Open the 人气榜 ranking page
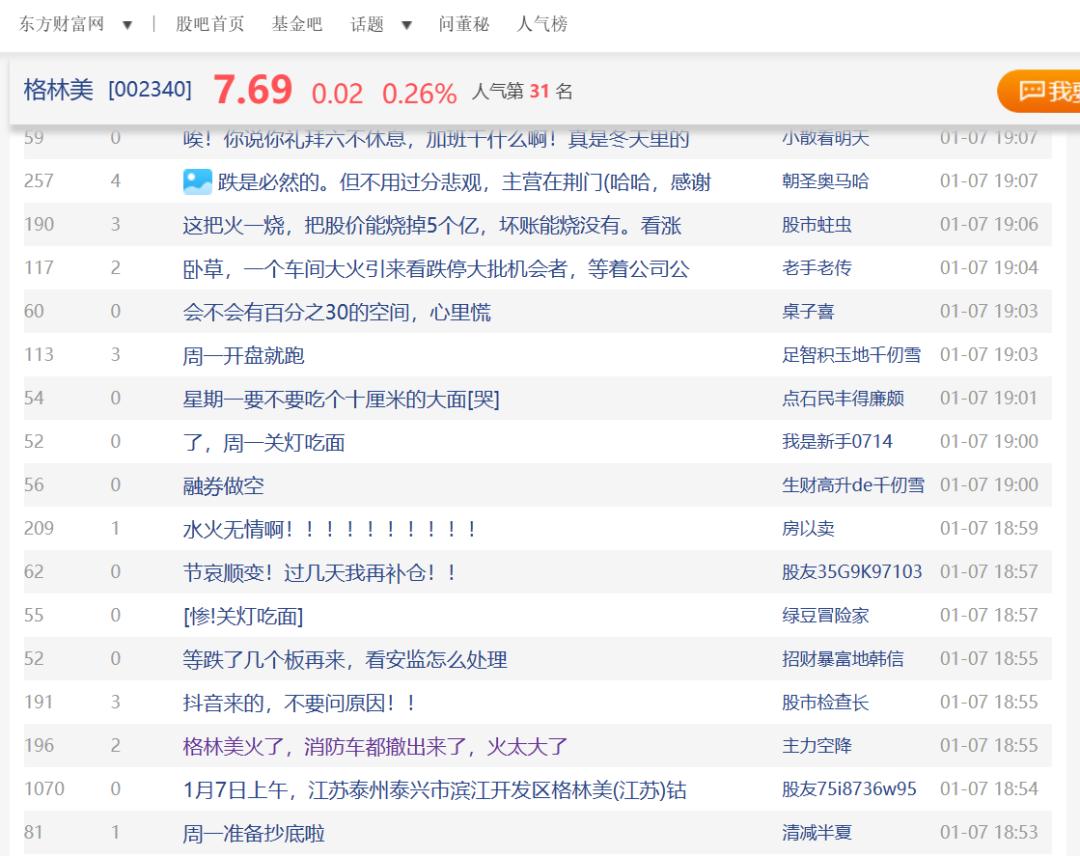 542,24
